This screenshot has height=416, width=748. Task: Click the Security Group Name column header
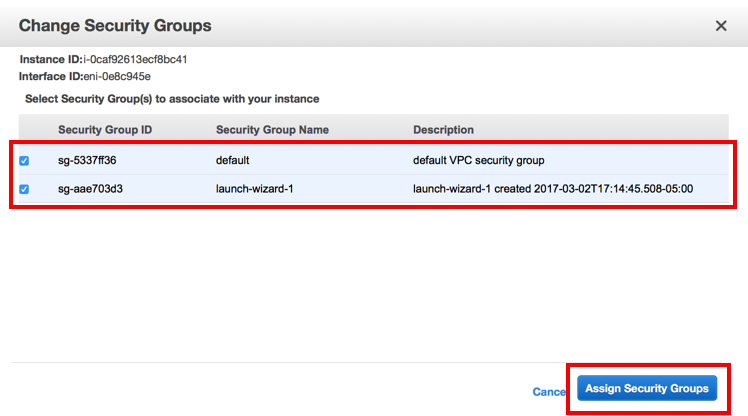(272, 130)
